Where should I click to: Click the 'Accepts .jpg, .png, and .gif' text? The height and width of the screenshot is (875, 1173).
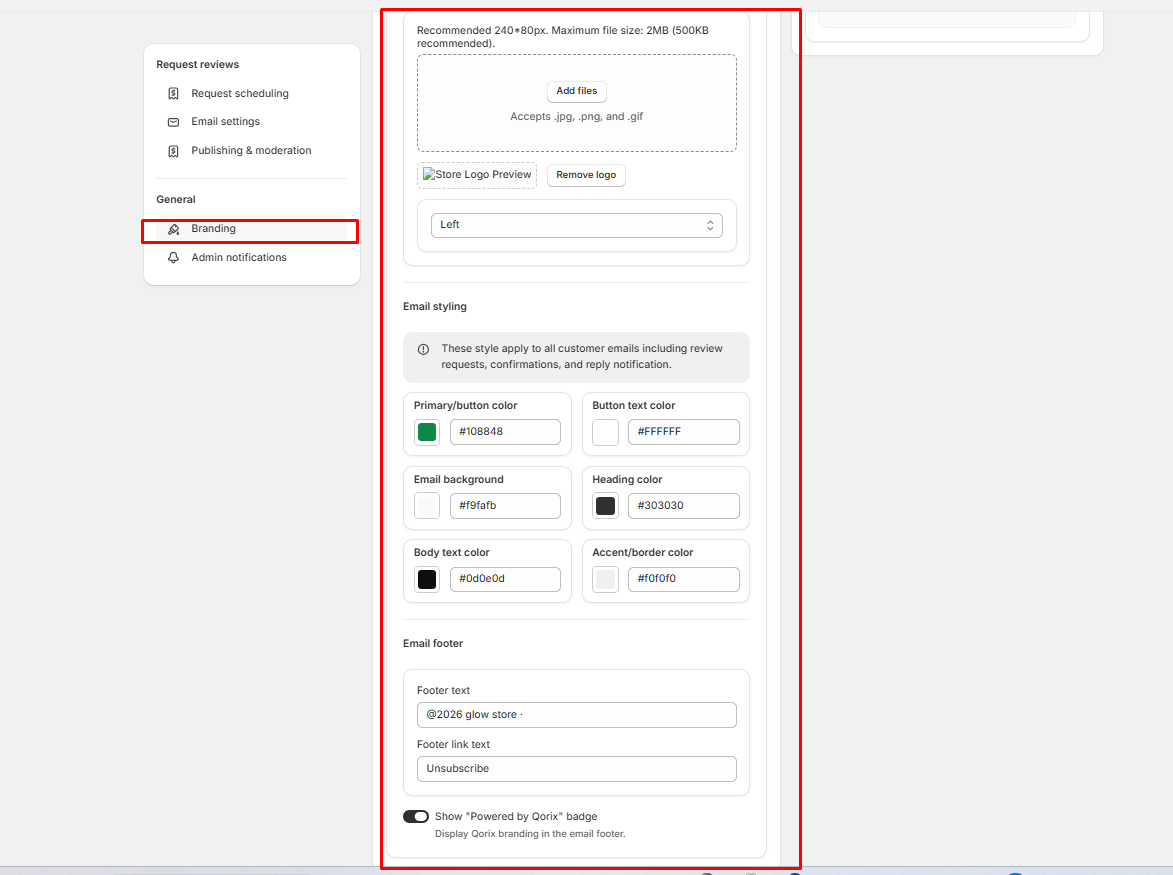click(x=577, y=117)
